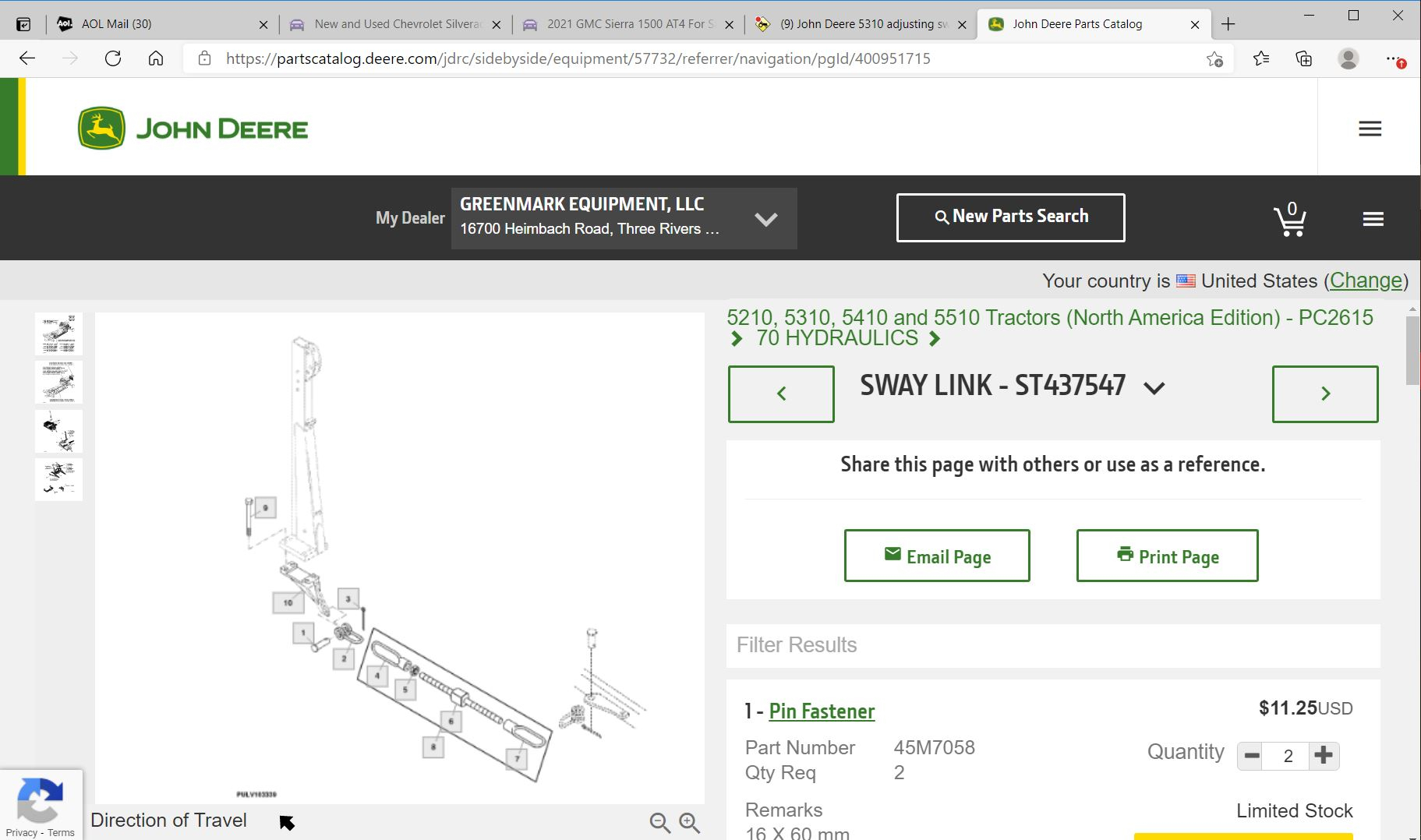
Task: Select the third diagram thumbnail
Action: pyautogui.click(x=58, y=431)
